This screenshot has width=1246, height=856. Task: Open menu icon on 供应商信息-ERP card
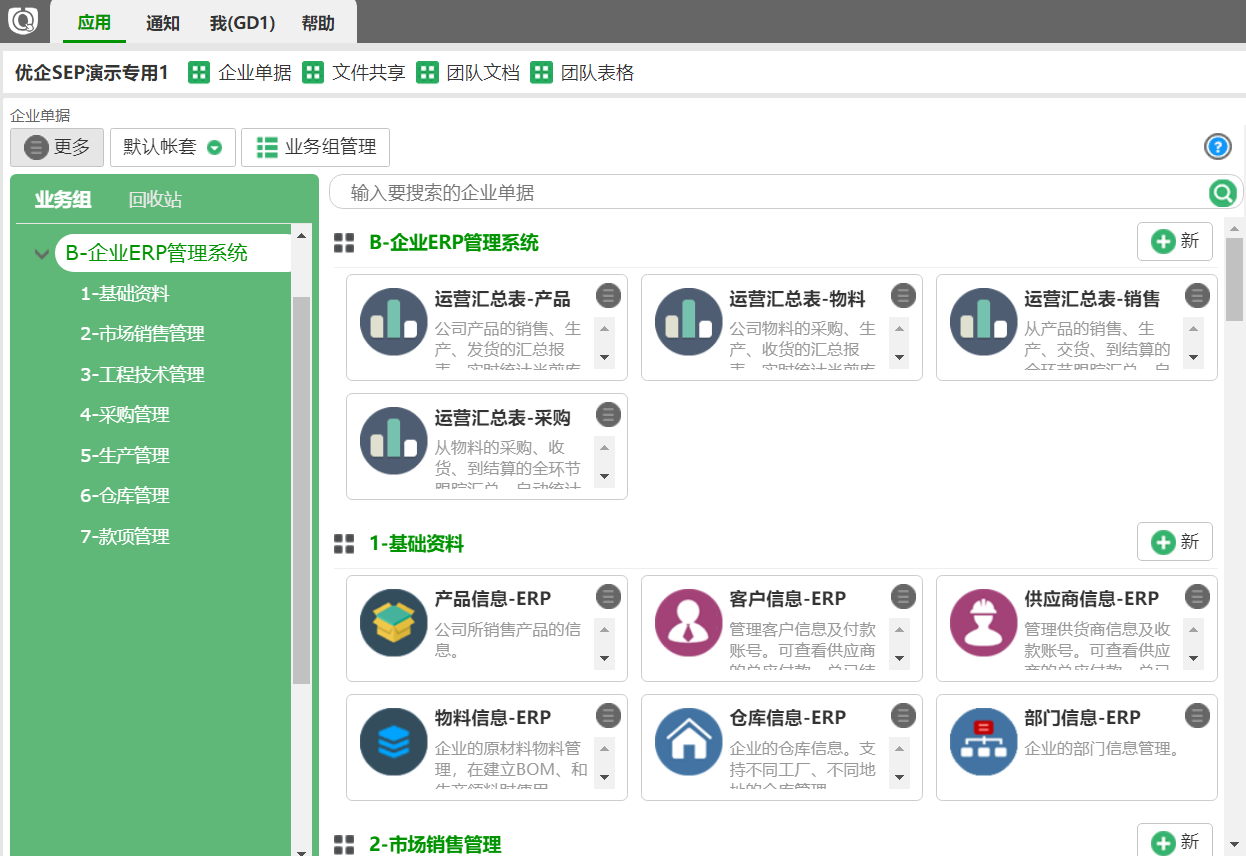[1198, 597]
